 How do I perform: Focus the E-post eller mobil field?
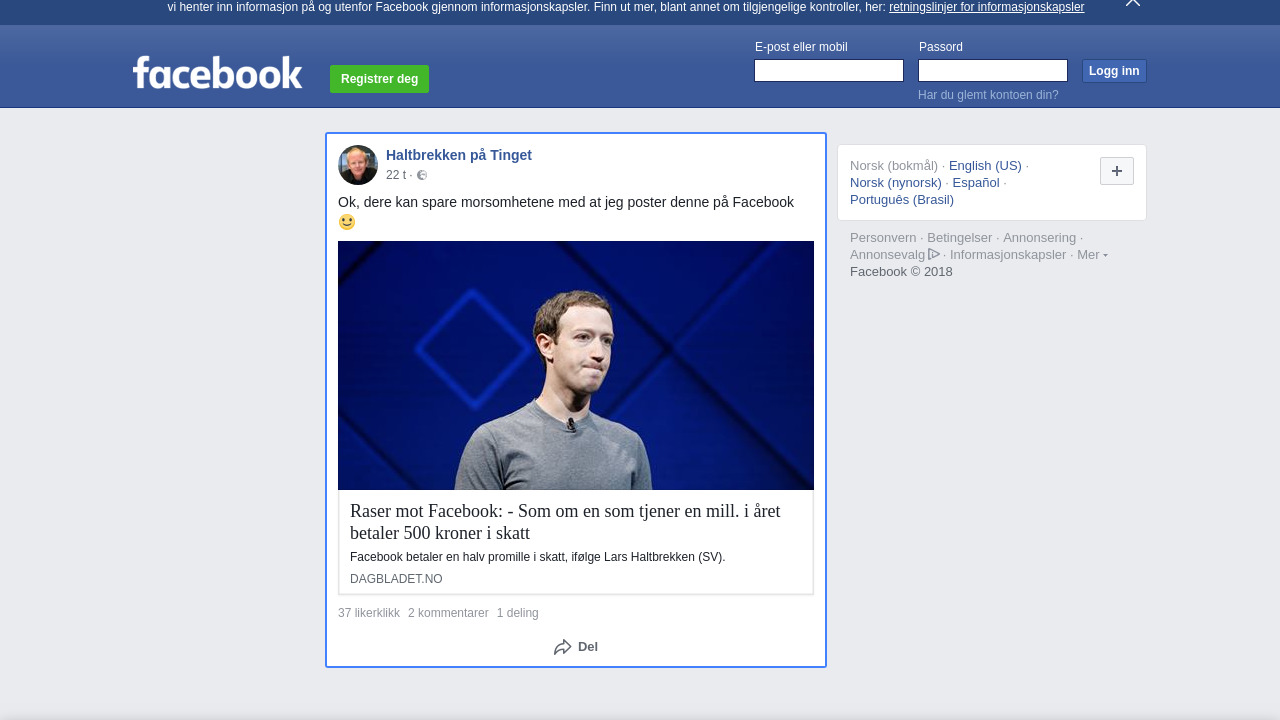click(x=829, y=71)
